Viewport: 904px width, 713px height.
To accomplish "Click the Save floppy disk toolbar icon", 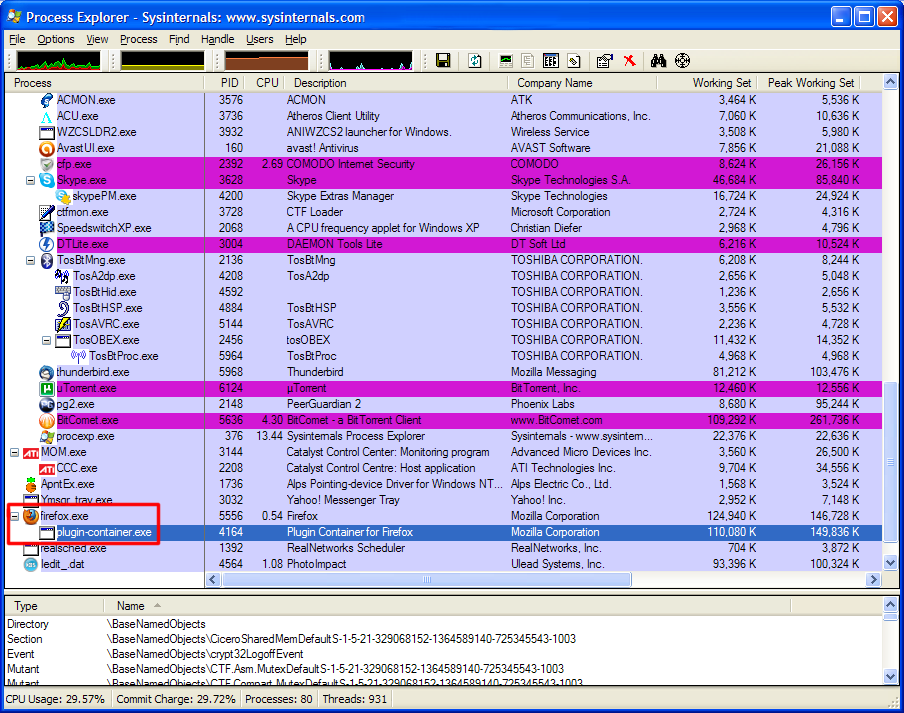I will click(443, 61).
